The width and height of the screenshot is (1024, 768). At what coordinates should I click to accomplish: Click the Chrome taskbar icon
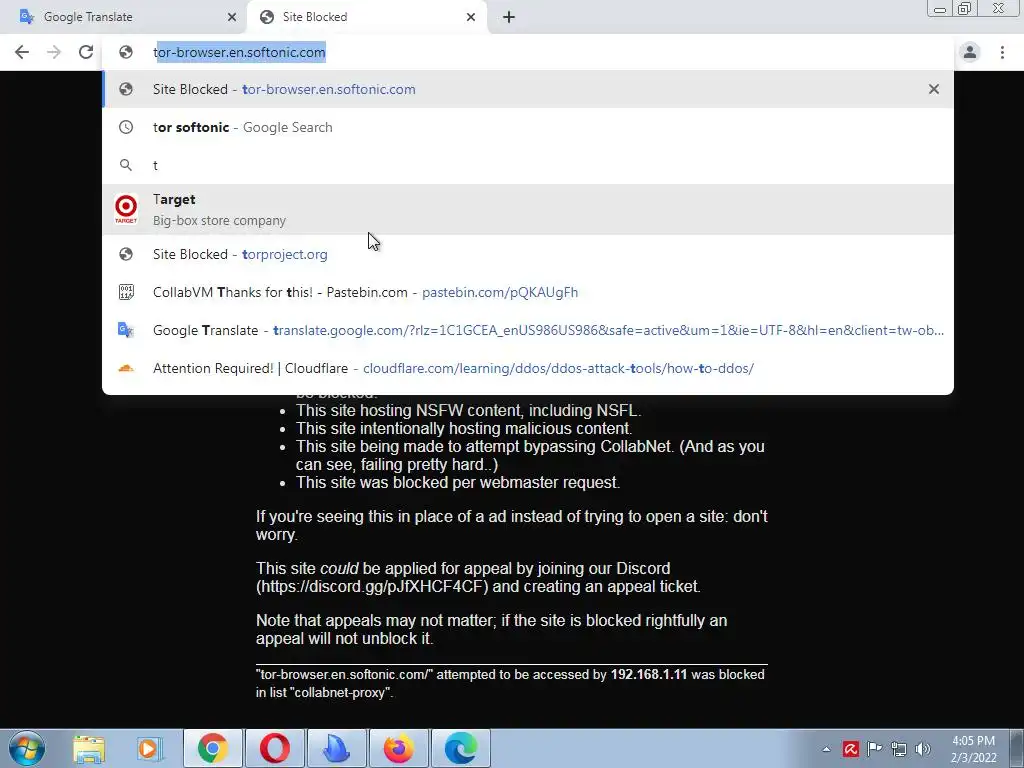(213, 748)
